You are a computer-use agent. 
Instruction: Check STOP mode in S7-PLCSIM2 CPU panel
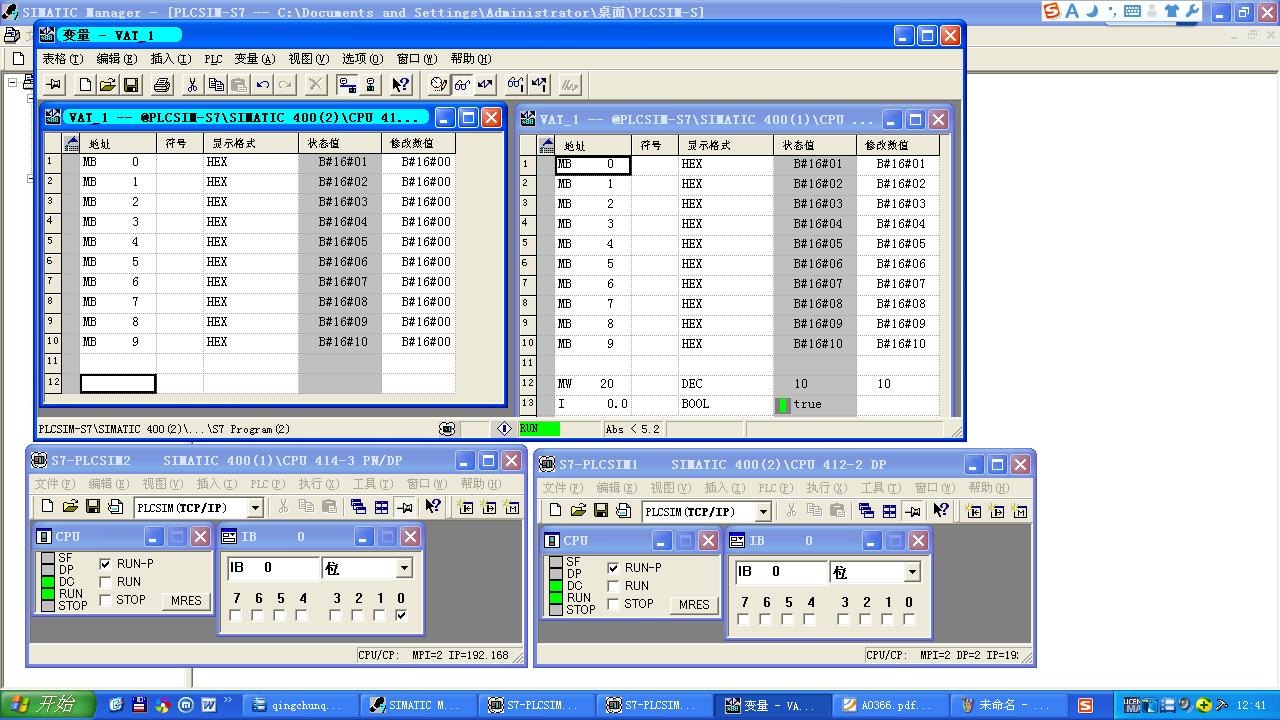coord(105,600)
